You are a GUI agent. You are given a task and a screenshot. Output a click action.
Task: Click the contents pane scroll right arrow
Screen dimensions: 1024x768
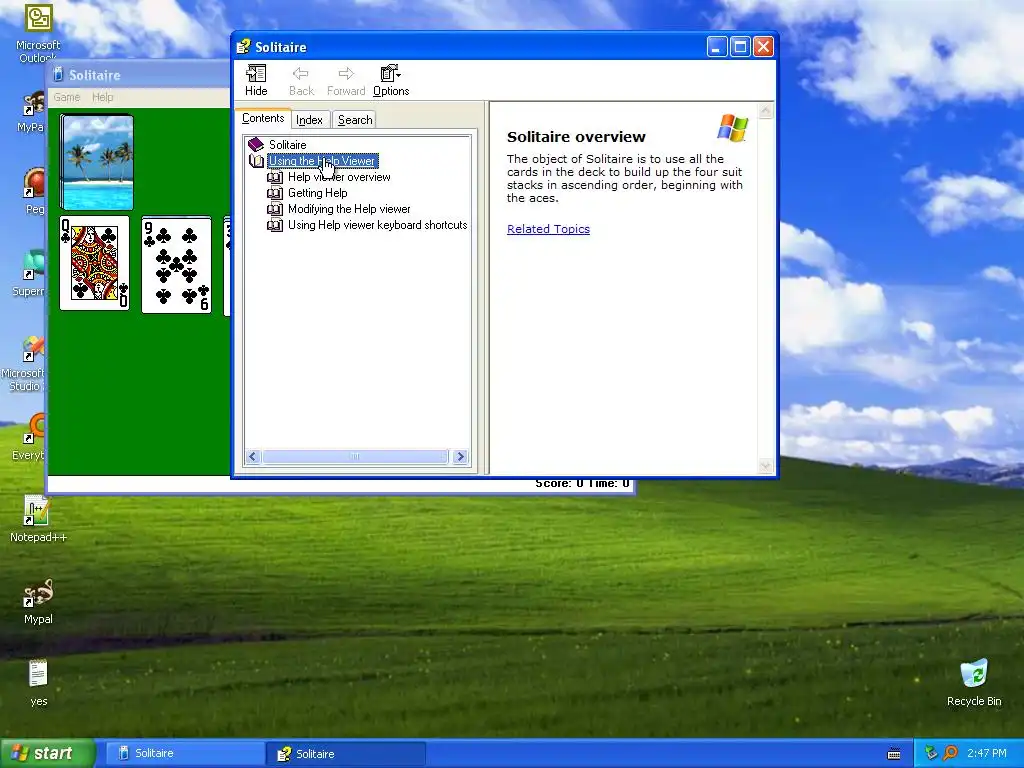pyautogui.click(x=460, y=456)
